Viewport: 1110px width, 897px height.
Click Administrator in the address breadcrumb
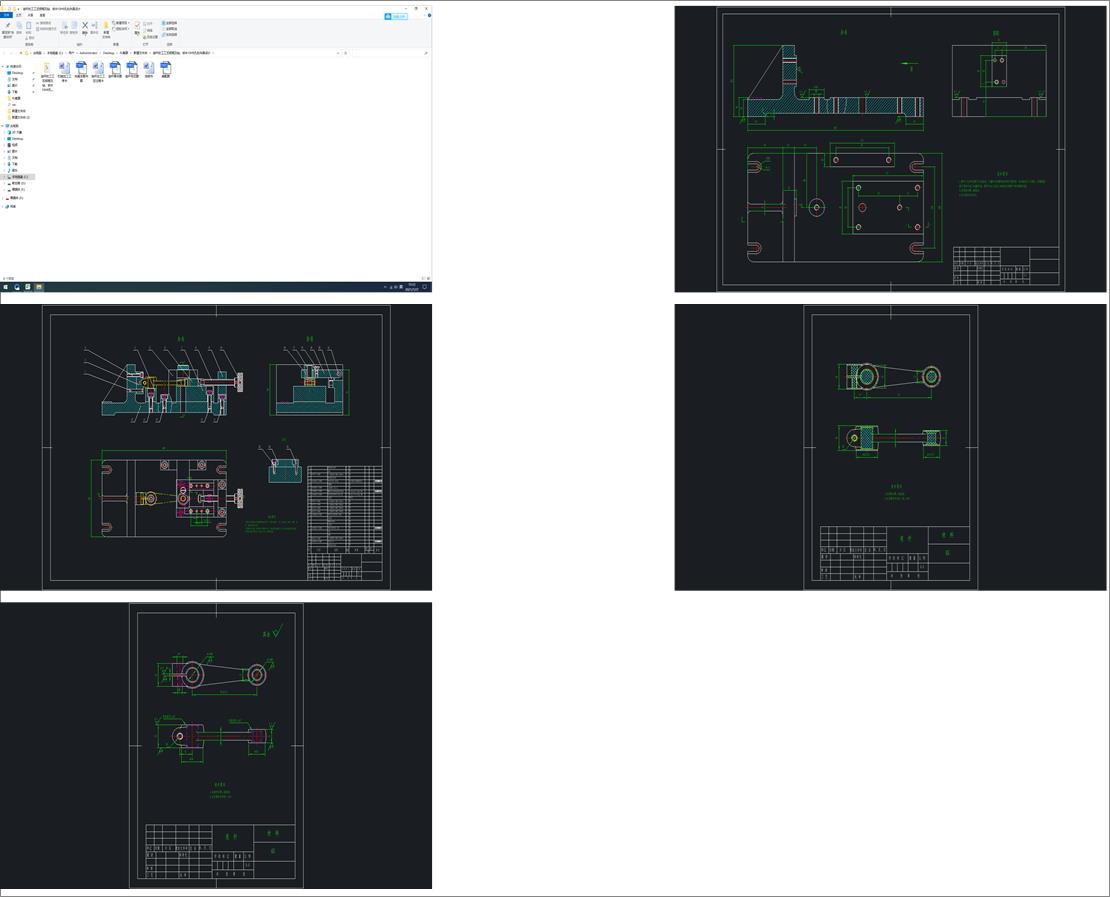88,53
